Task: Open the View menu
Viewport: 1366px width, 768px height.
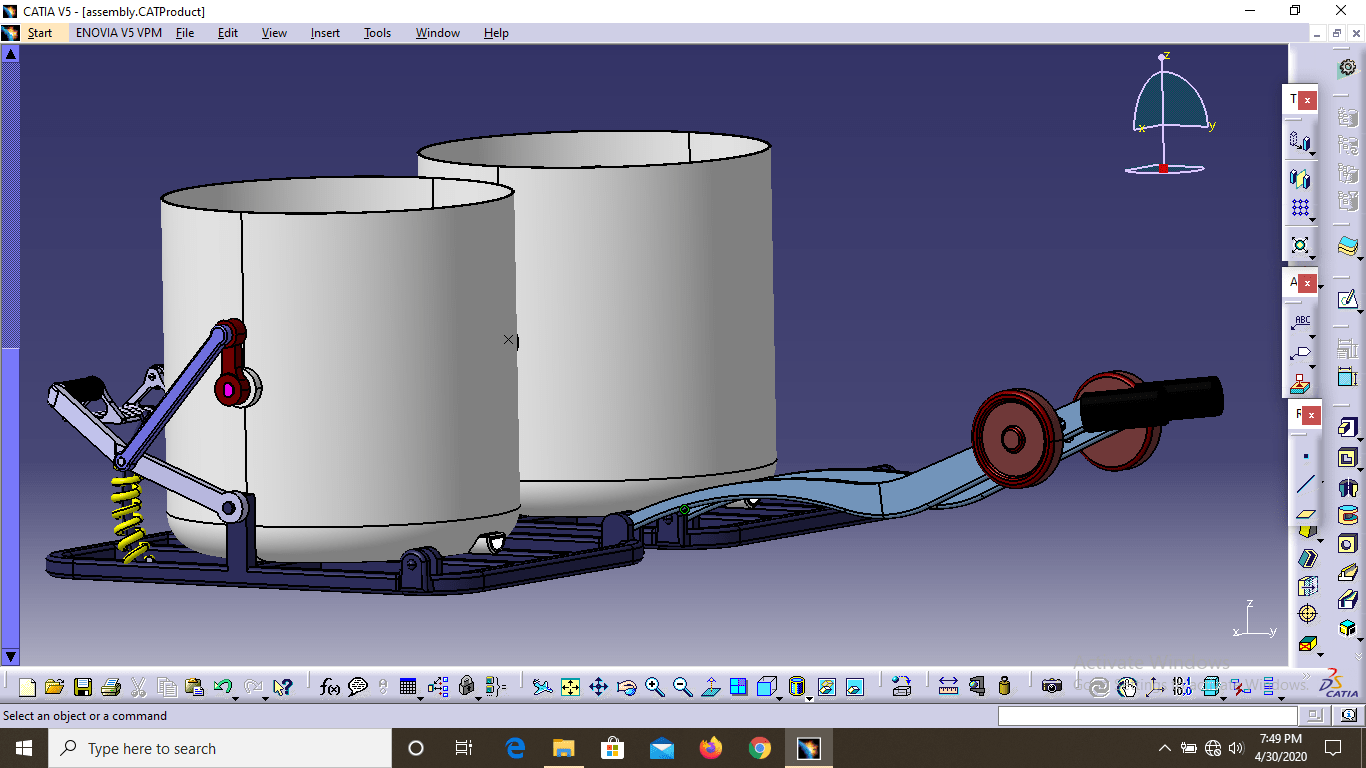Action: [x=274, y=33]
